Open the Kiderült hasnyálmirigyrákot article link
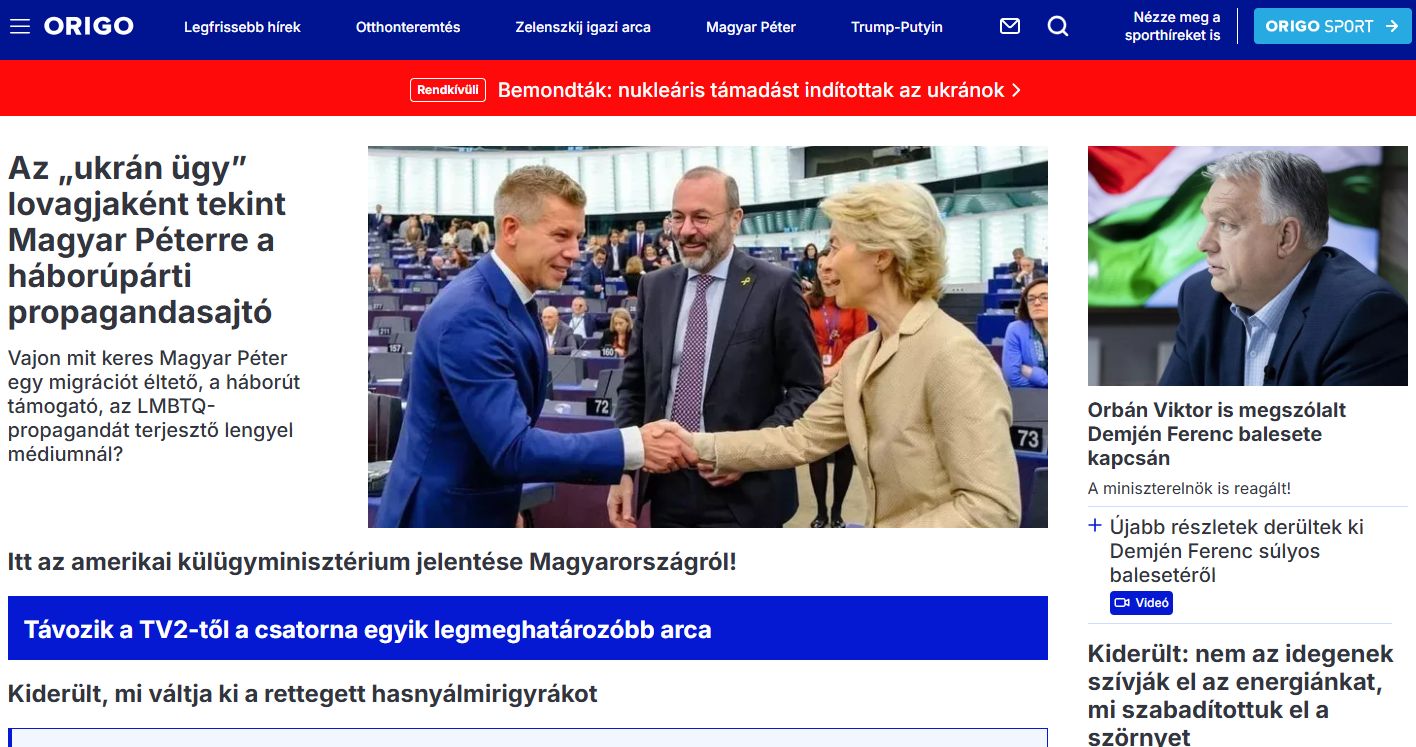This screenshot has width=1416, height=747. click(303, 693)
